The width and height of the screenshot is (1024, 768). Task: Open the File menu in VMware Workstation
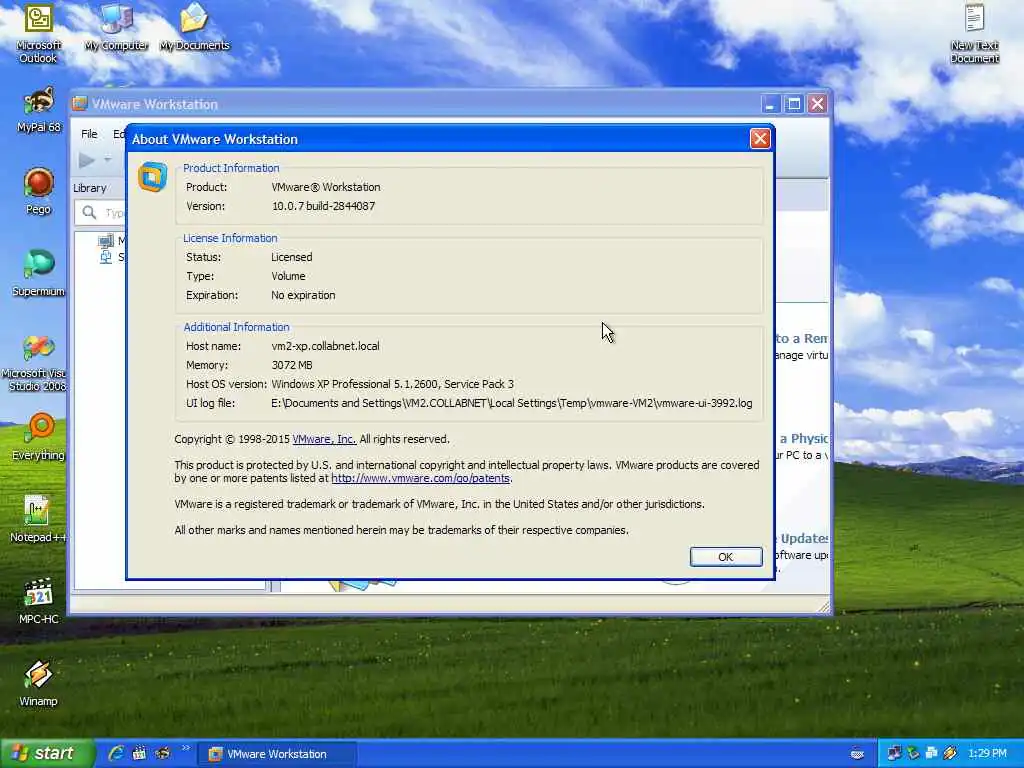(x=89, y=134)
